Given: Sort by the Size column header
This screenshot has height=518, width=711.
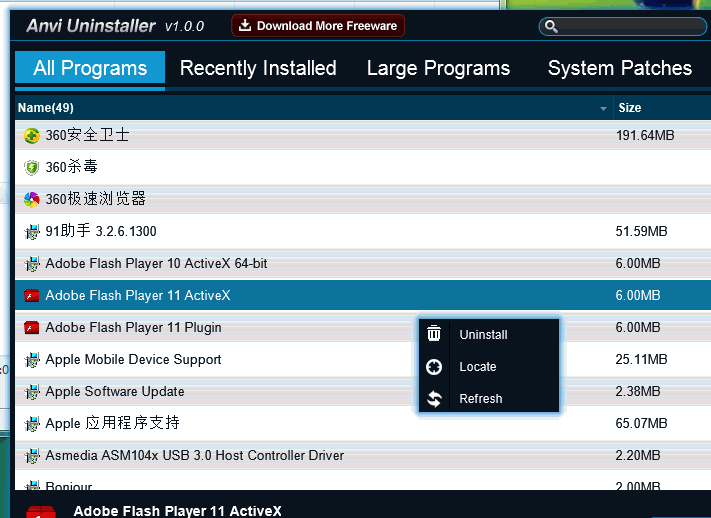Looking at the screenshot, I should (x=630, y=108).
